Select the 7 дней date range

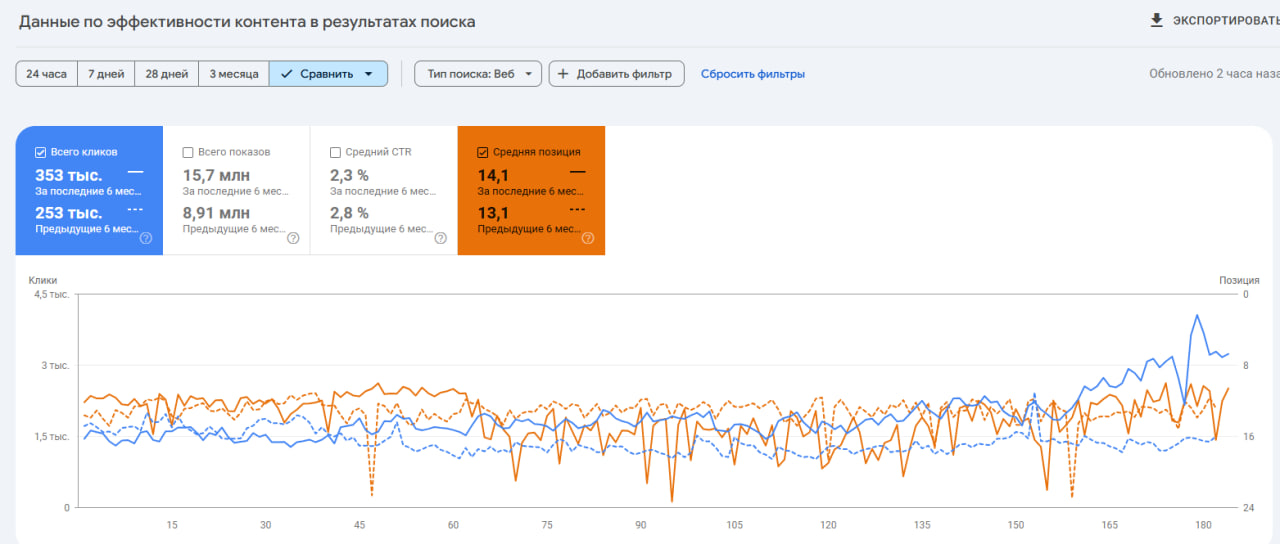tap(106, 74)
